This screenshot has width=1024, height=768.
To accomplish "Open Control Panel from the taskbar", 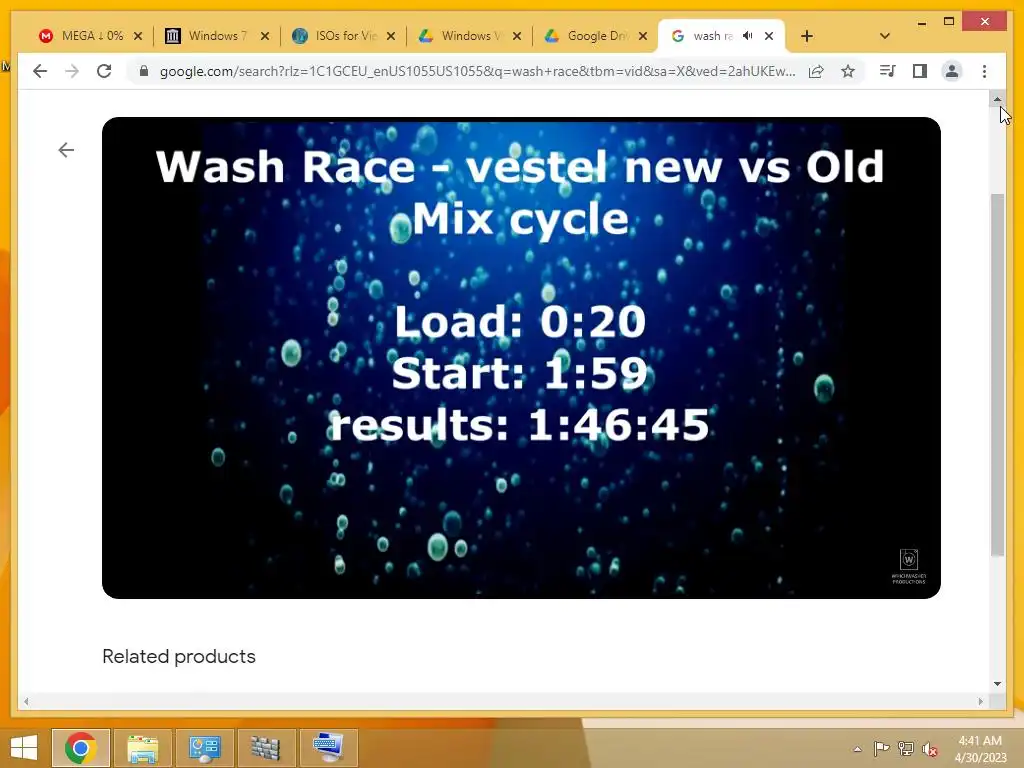I will tap(204, 748).
